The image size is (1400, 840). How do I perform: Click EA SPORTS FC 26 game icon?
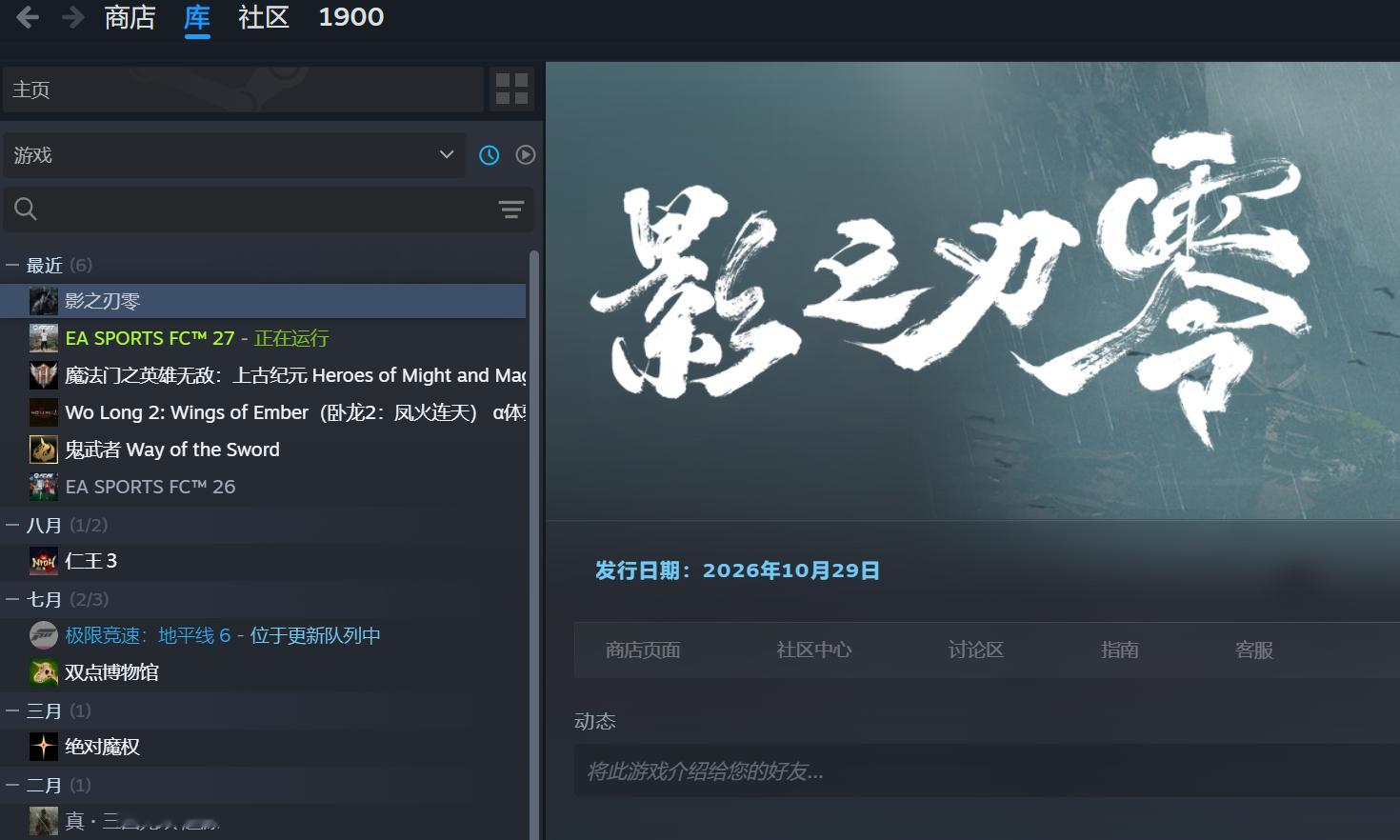(43, 487)
